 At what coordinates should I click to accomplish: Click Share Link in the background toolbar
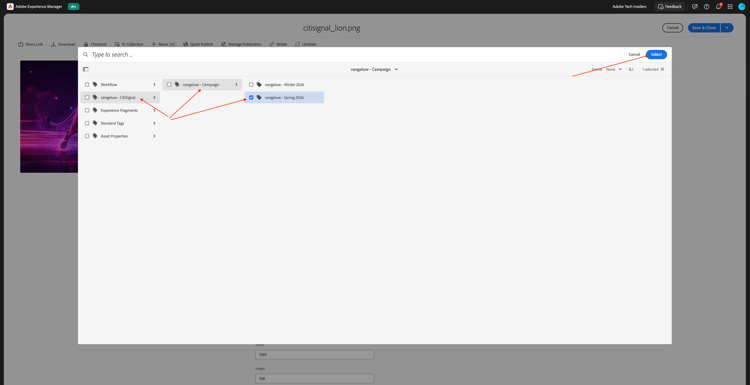pyautogui.click(x=31, y=44)
